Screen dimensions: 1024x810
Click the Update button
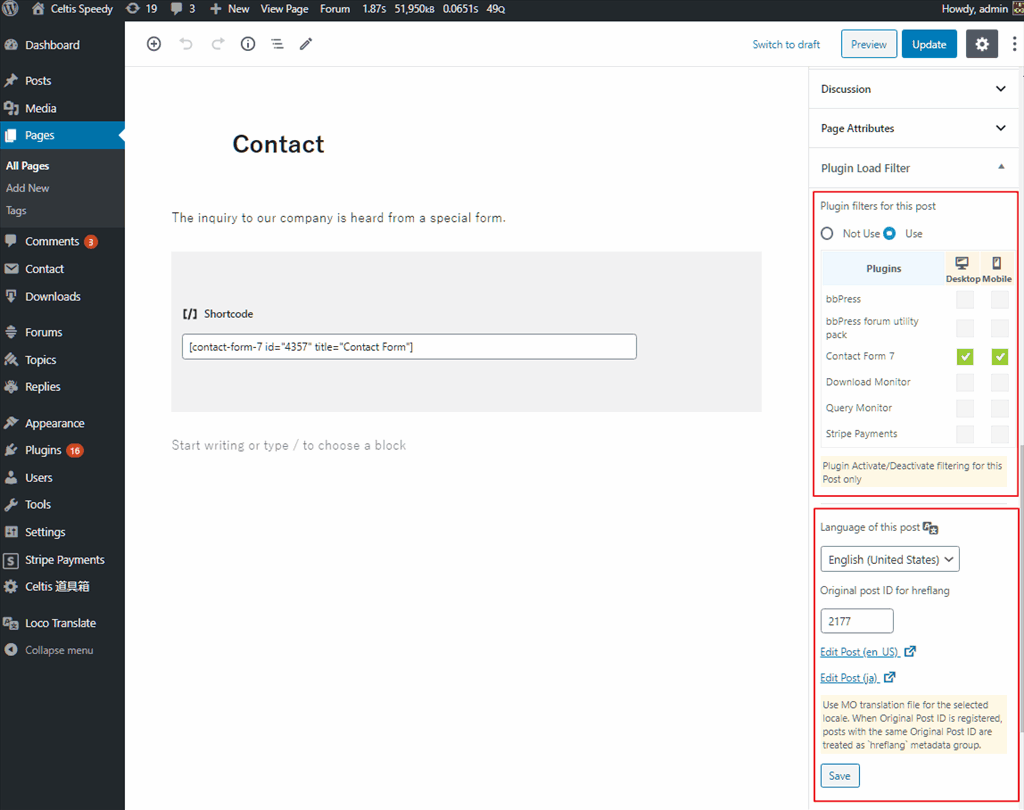click(929, 44)
